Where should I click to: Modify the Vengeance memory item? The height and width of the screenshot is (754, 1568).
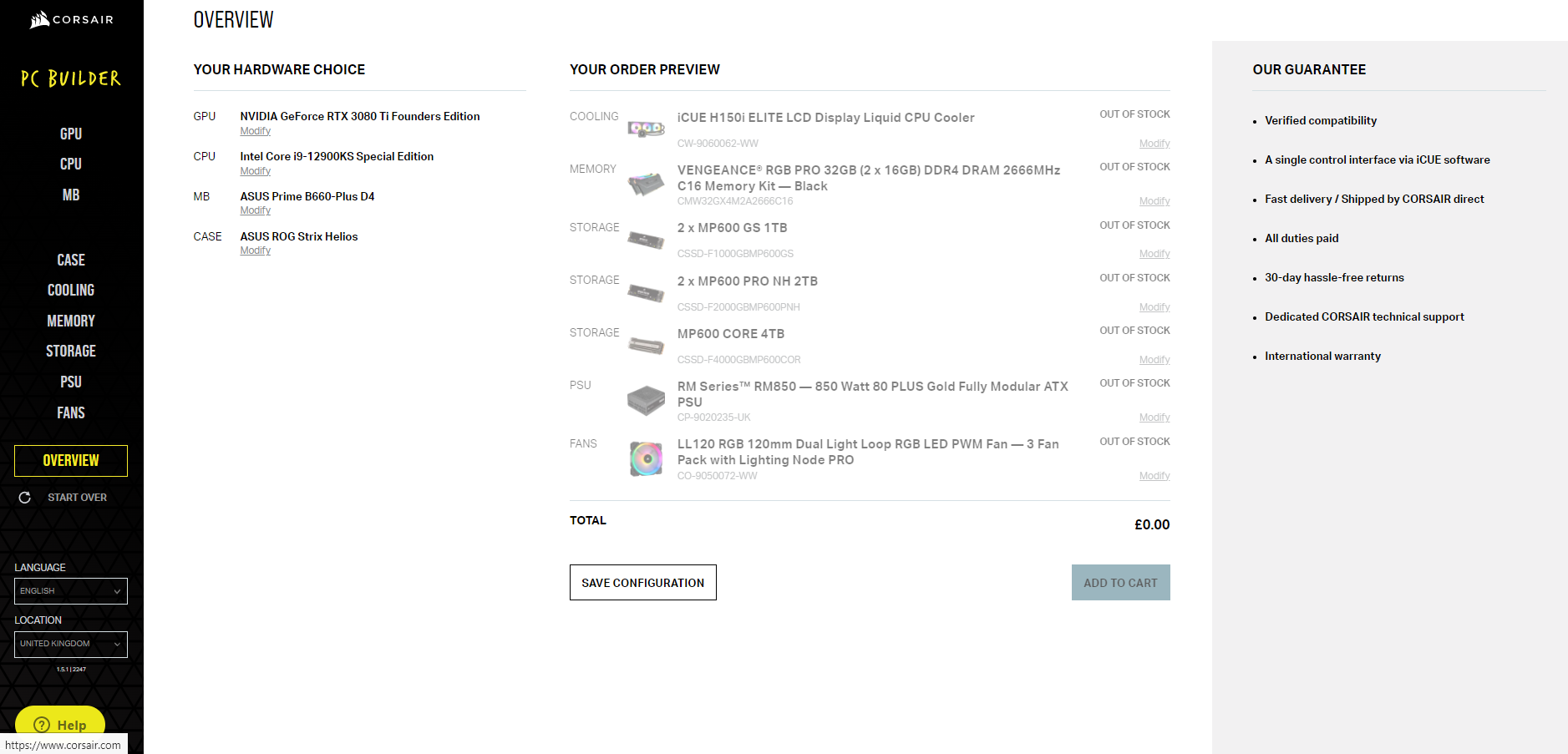(x=1154, y=201)
